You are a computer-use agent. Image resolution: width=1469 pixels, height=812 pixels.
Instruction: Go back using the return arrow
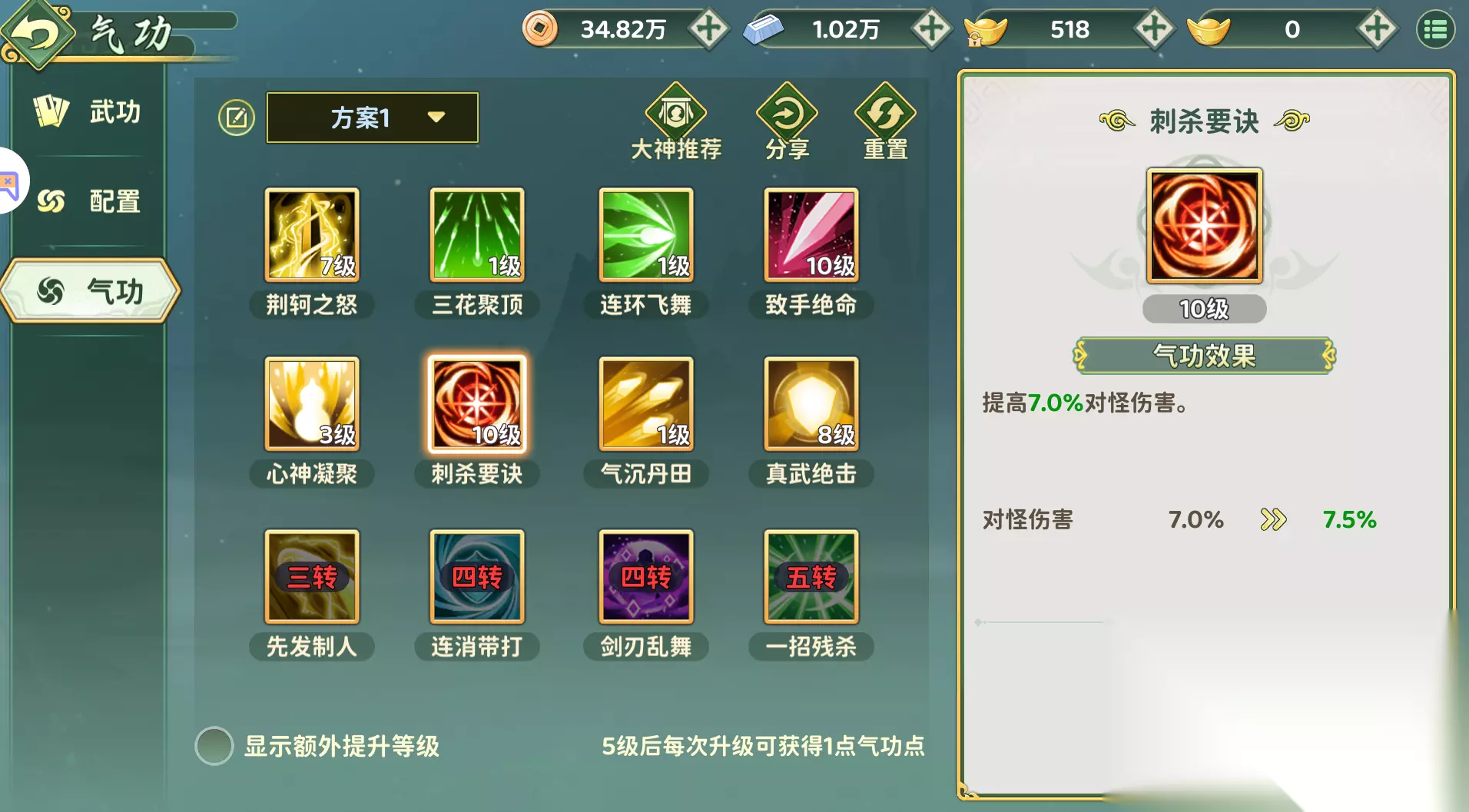37,34
